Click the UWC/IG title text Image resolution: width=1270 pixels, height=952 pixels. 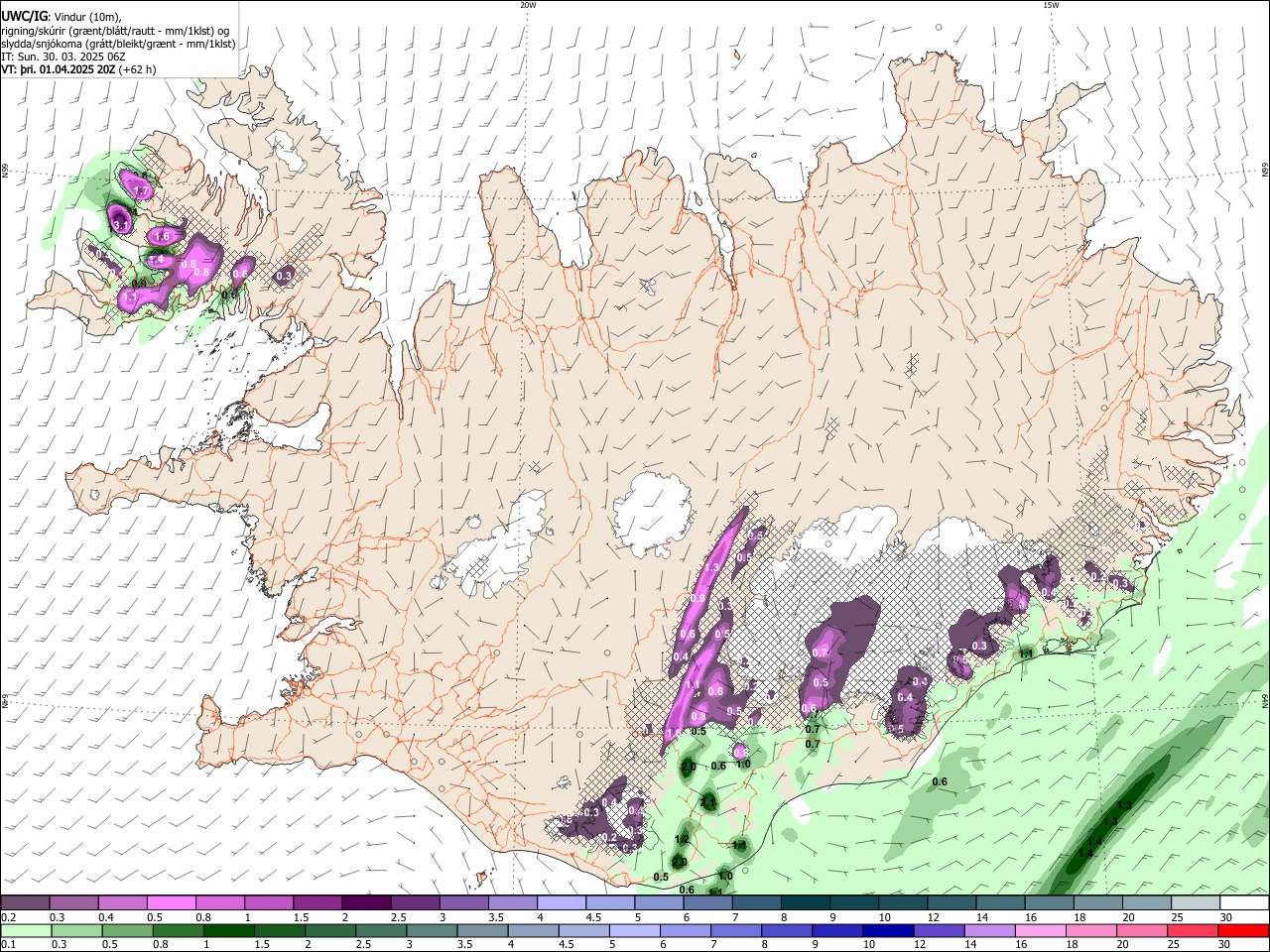click(x=25, y=16)
